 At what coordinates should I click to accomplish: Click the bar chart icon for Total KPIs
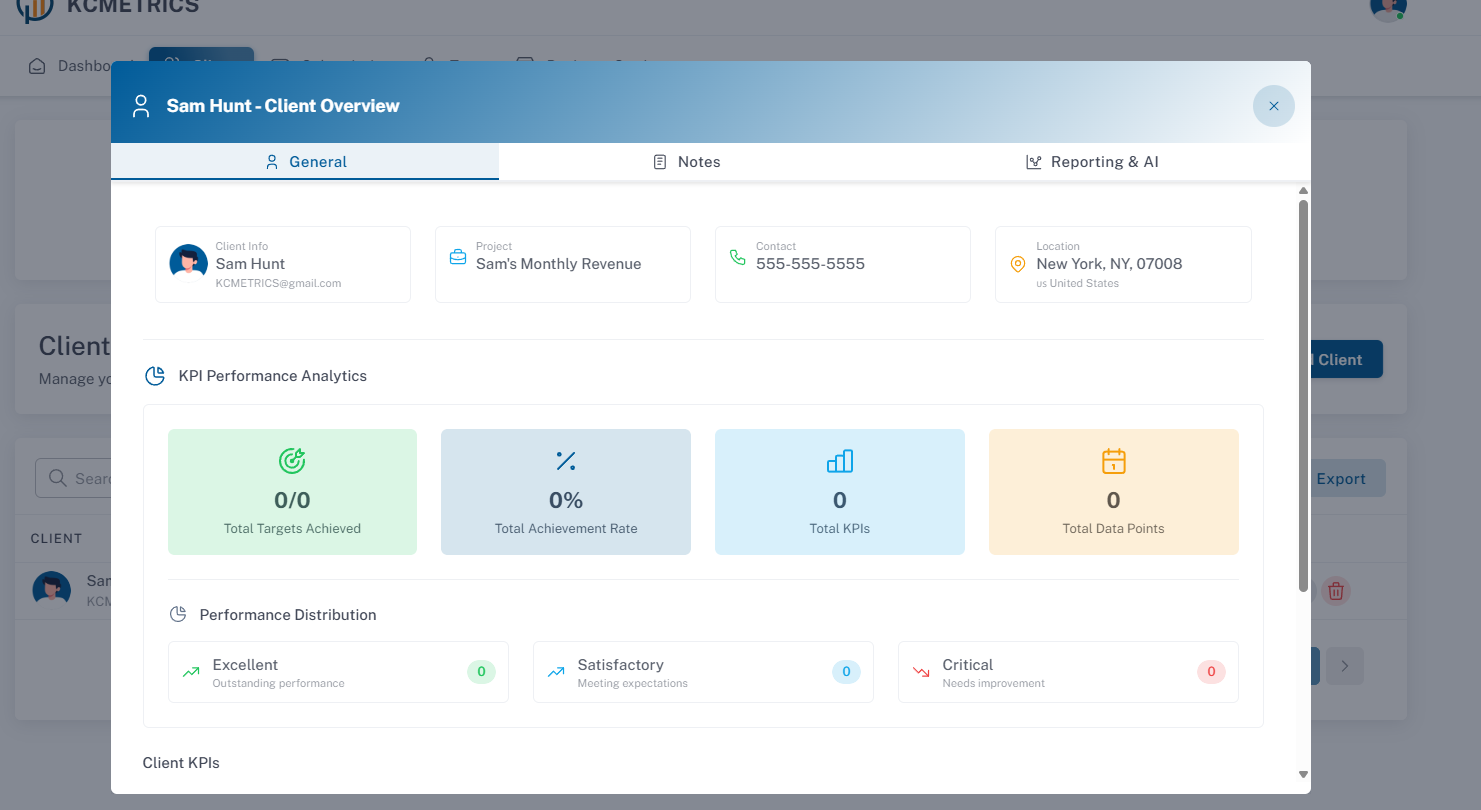click(840, 461)
